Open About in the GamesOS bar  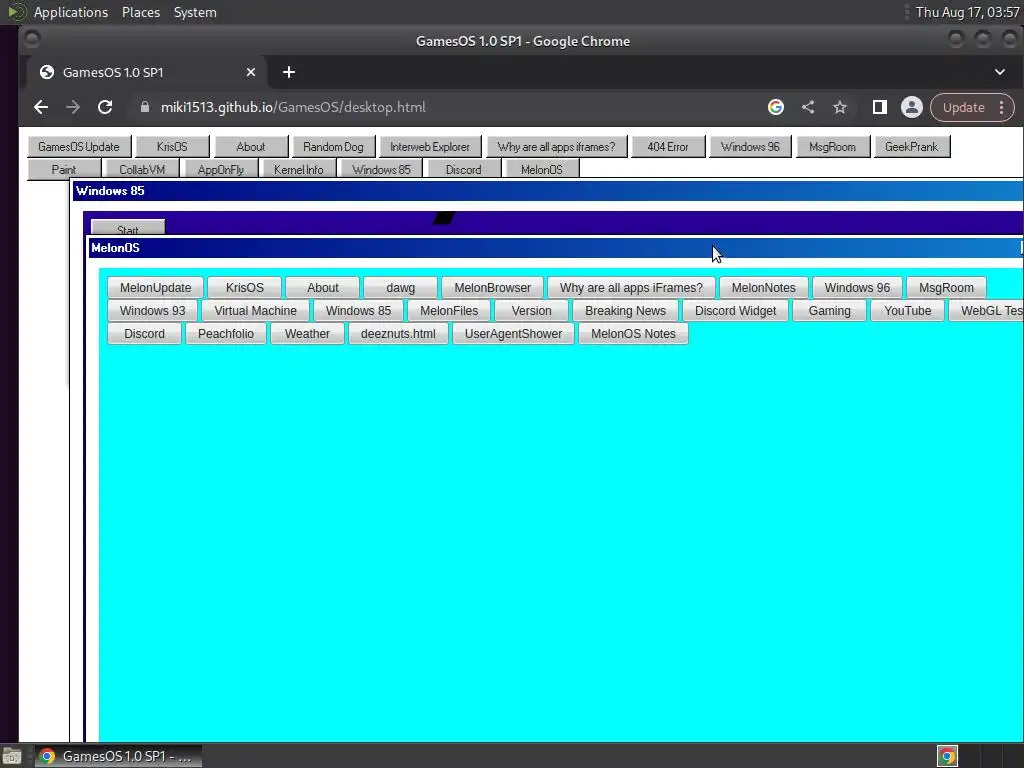(x=251, y=146)
